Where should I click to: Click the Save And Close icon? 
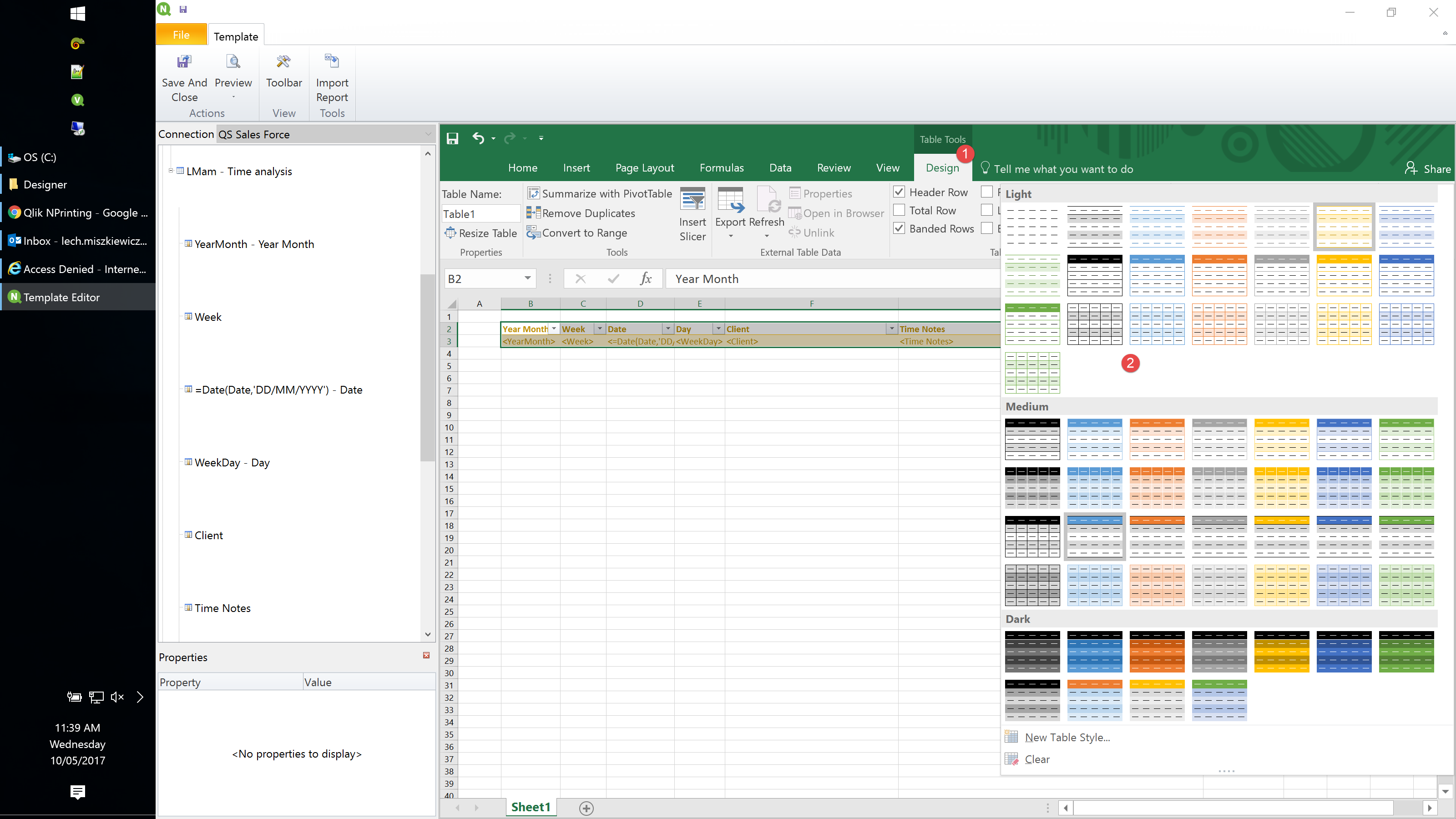click(184, 61)
